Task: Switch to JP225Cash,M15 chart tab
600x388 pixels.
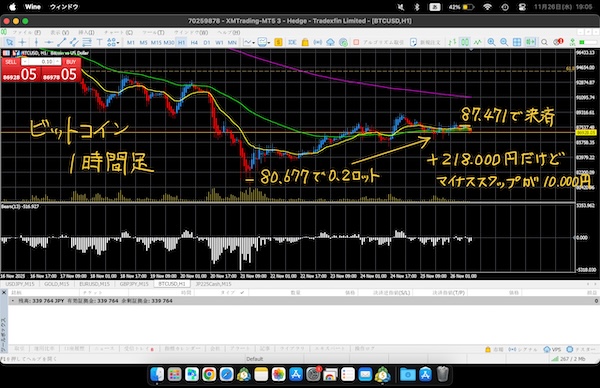Action: 213,284
